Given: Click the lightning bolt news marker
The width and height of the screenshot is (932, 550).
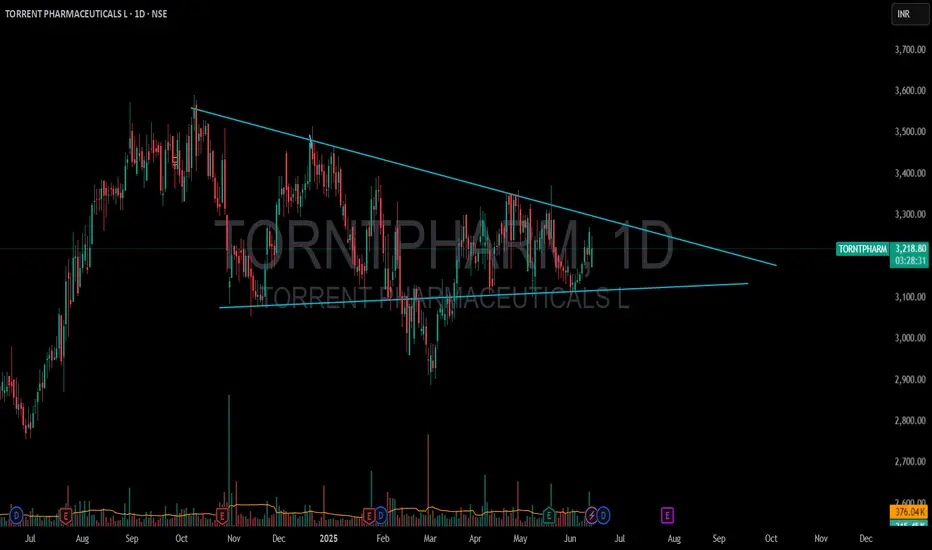Looking at the screenshot, I should [591, 515].
